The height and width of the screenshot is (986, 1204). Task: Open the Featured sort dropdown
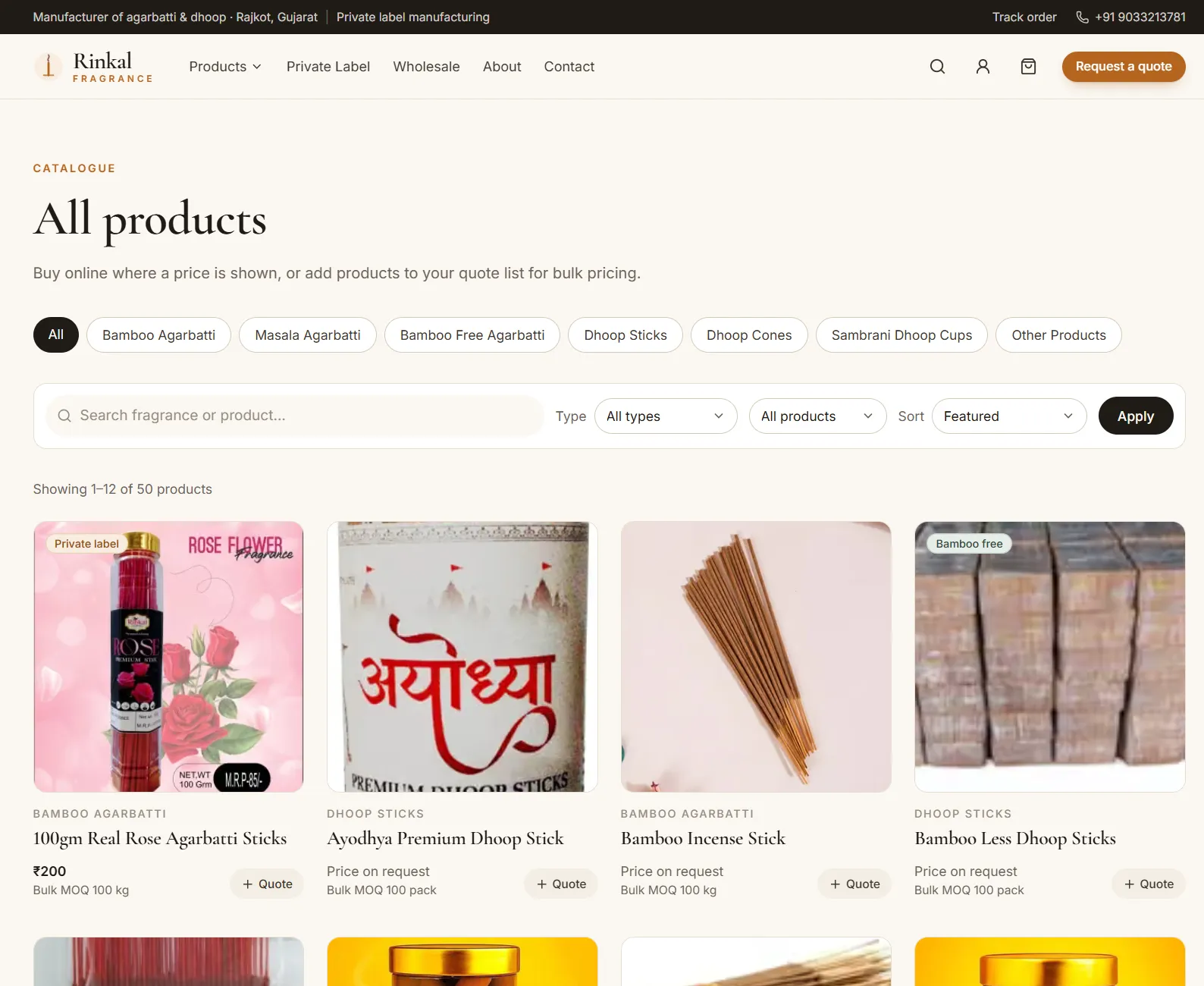[1009, 416]
